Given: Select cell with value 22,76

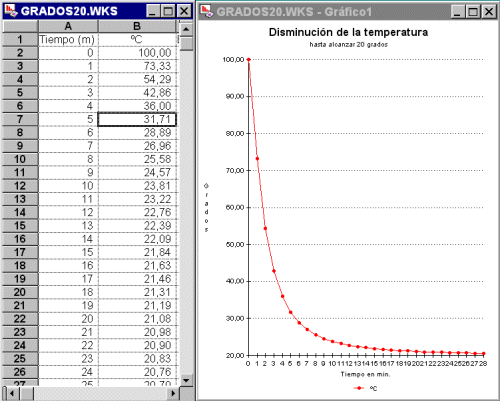Looking at the screenshot, I should [x=137, y=212].
